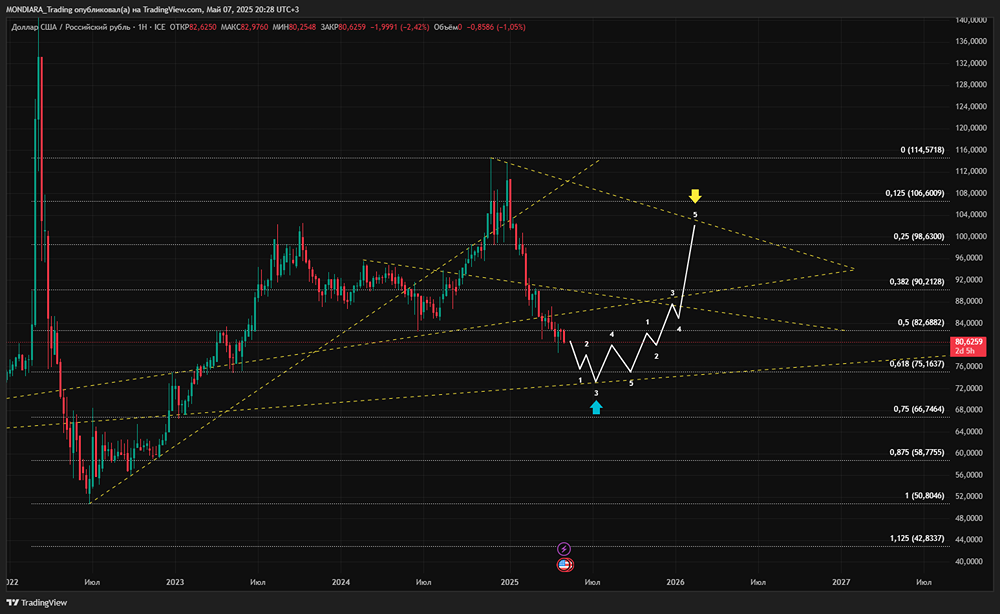
Task: Click the 2024 label on time axis
Action: tap(341, 582)
